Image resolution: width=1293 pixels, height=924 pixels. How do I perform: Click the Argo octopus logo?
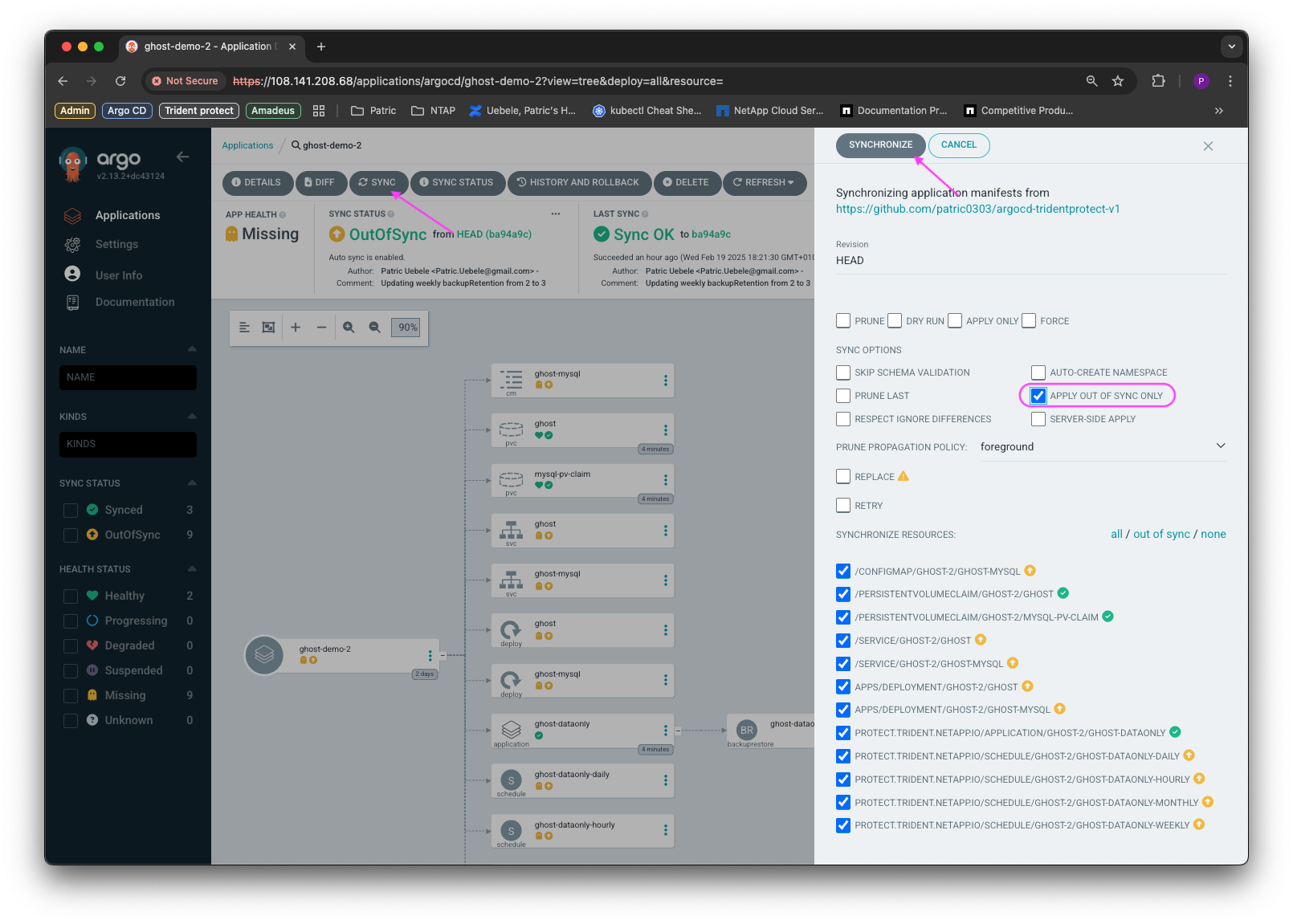pos(73,164)
